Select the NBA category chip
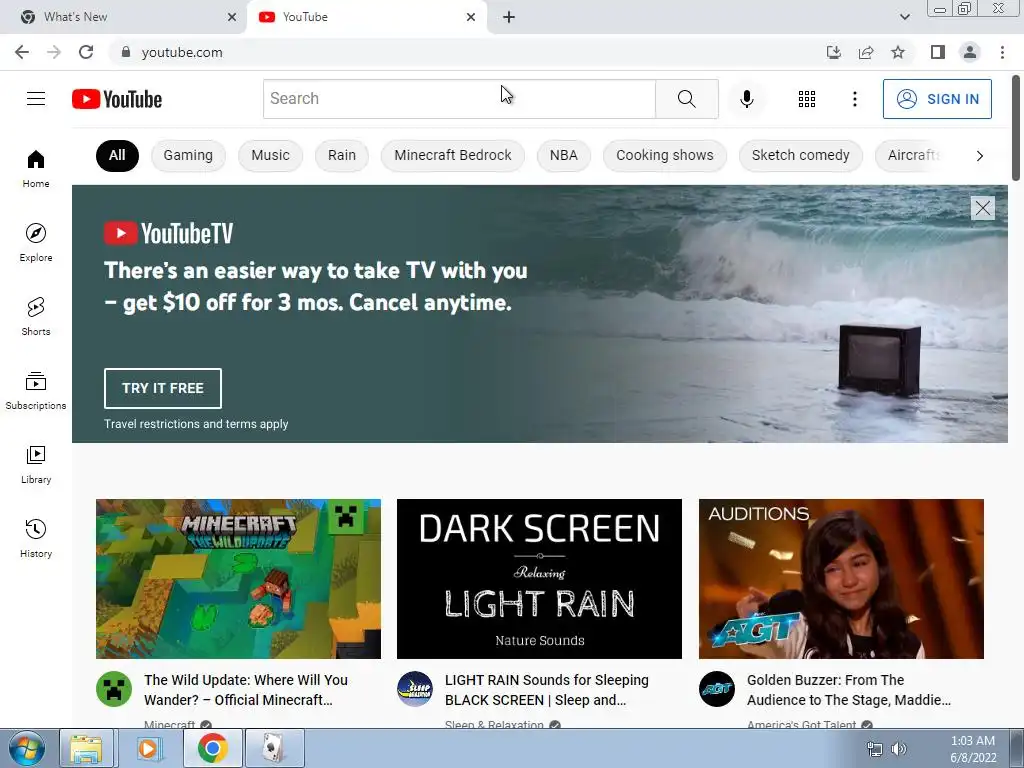Image resolution: width=1024 pixels, height=768 pixels. (564, 155)
